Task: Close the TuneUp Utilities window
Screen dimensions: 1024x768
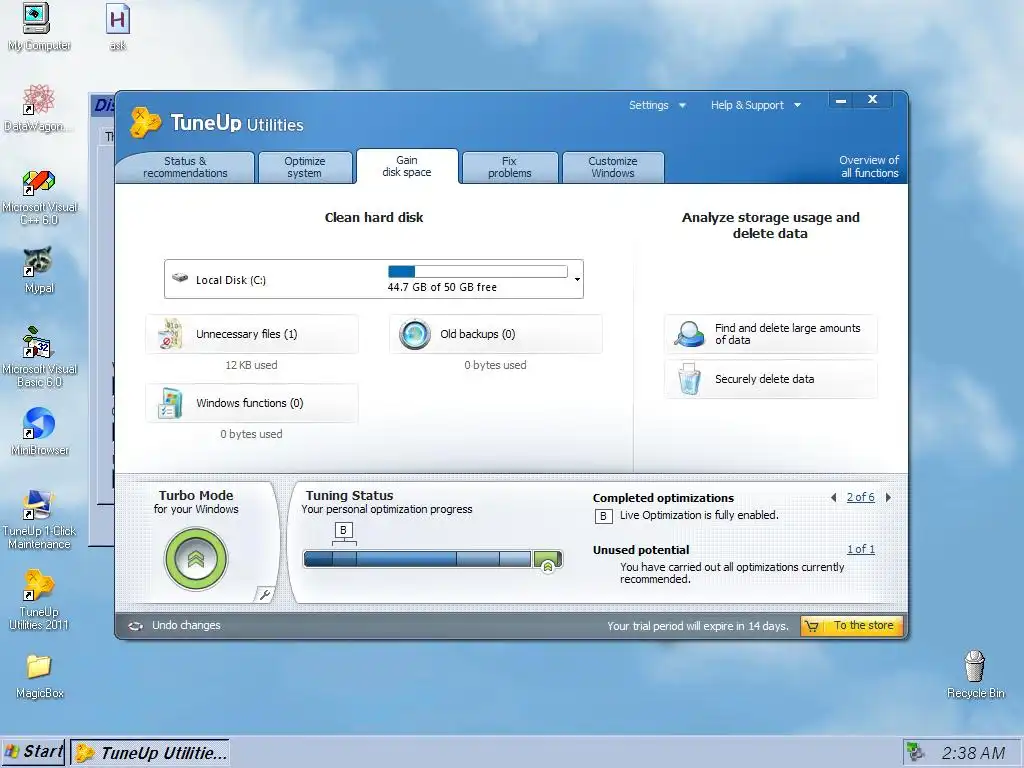Action: pos(872,99)
